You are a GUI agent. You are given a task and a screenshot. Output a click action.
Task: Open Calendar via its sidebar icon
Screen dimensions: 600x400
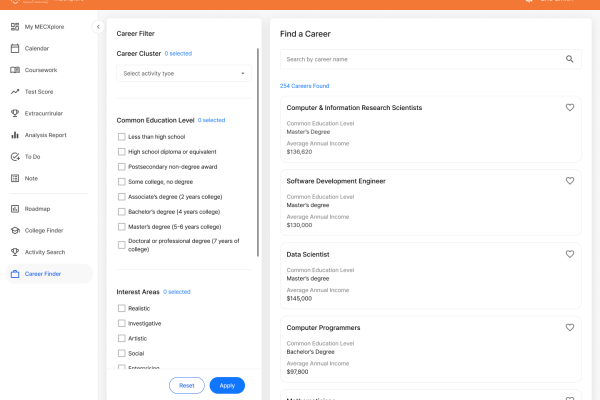(x=15, y=48)
